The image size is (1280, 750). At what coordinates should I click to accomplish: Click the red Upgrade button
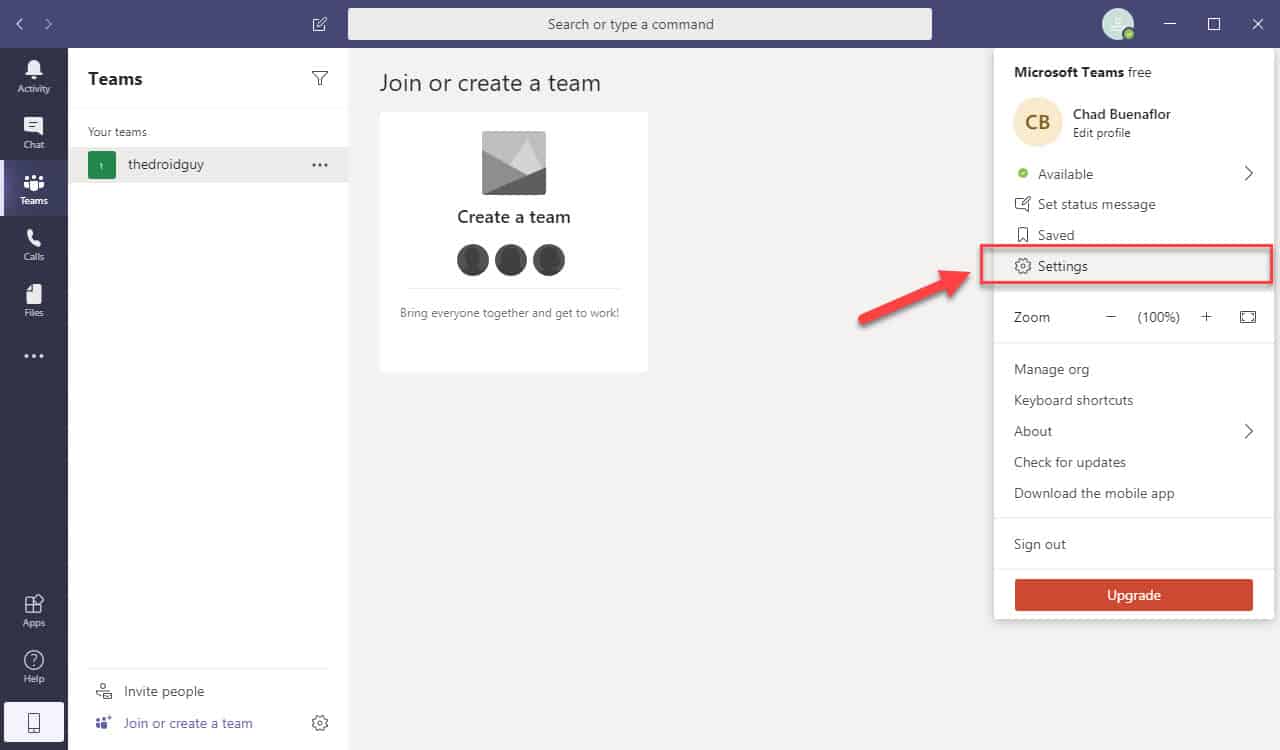click(x=1134, y=595)
